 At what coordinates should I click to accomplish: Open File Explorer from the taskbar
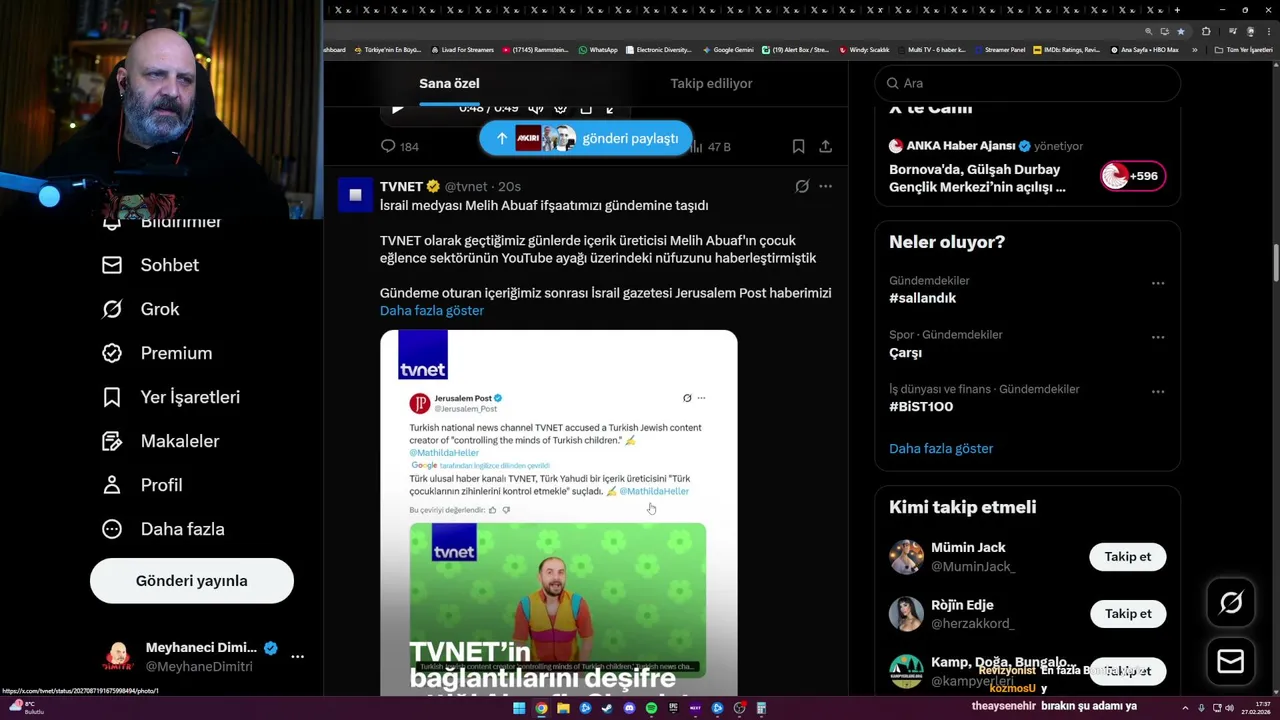(x=563, y=708)
